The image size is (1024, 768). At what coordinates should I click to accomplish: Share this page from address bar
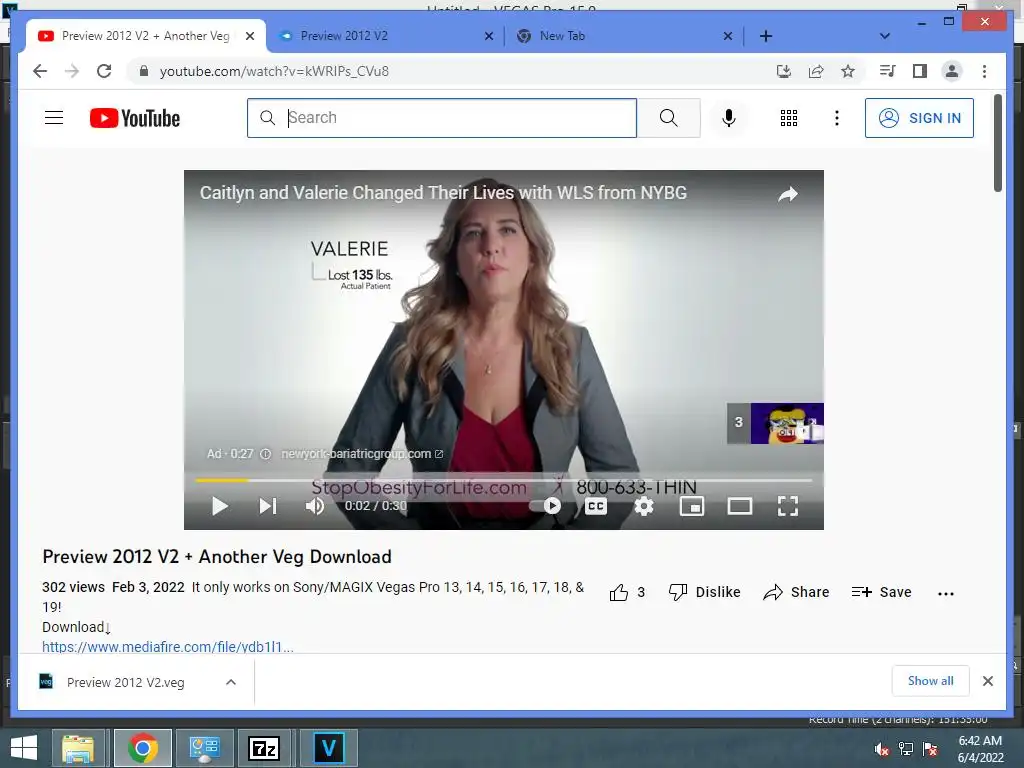(816, 71)
